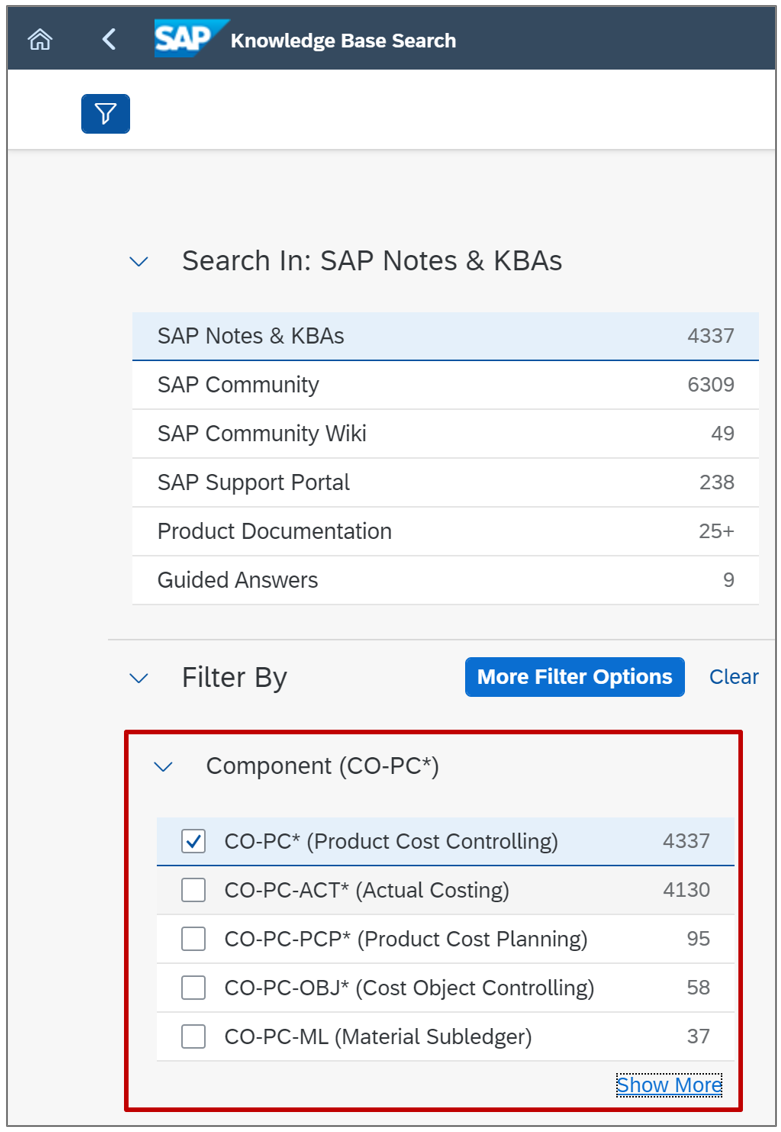This screenshot has height=1132, width=781.
Task: Select Guided Answers source
Action: pyautogui.click(x=445, y=580)
